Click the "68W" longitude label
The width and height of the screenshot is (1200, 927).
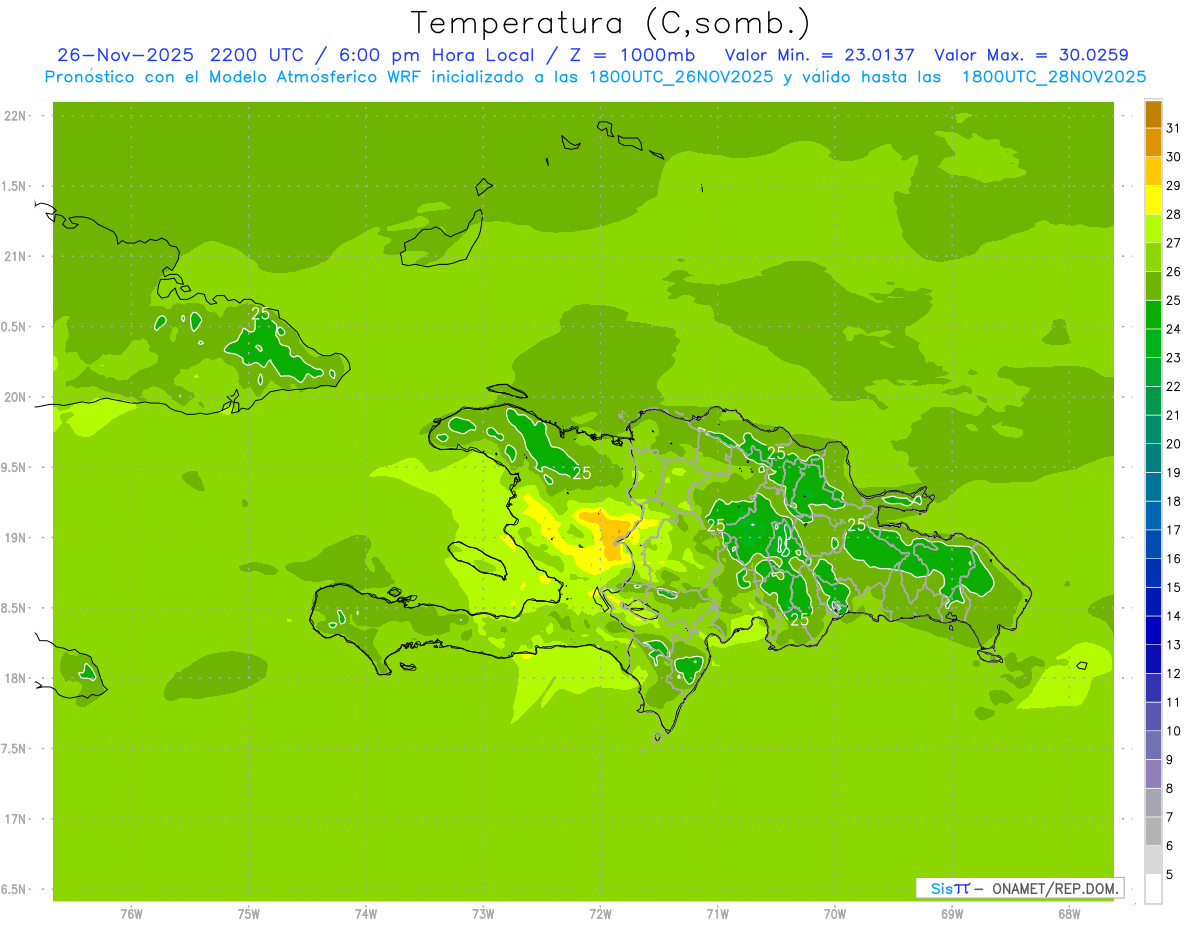pos(1069,914)
